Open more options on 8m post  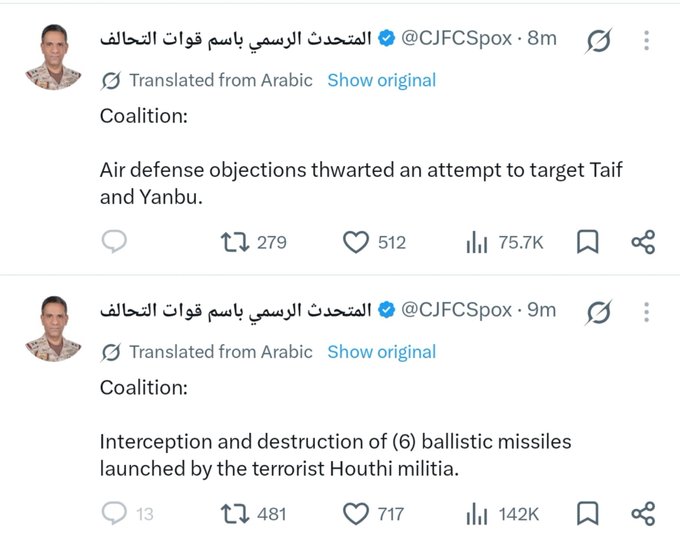pos(646,40)
